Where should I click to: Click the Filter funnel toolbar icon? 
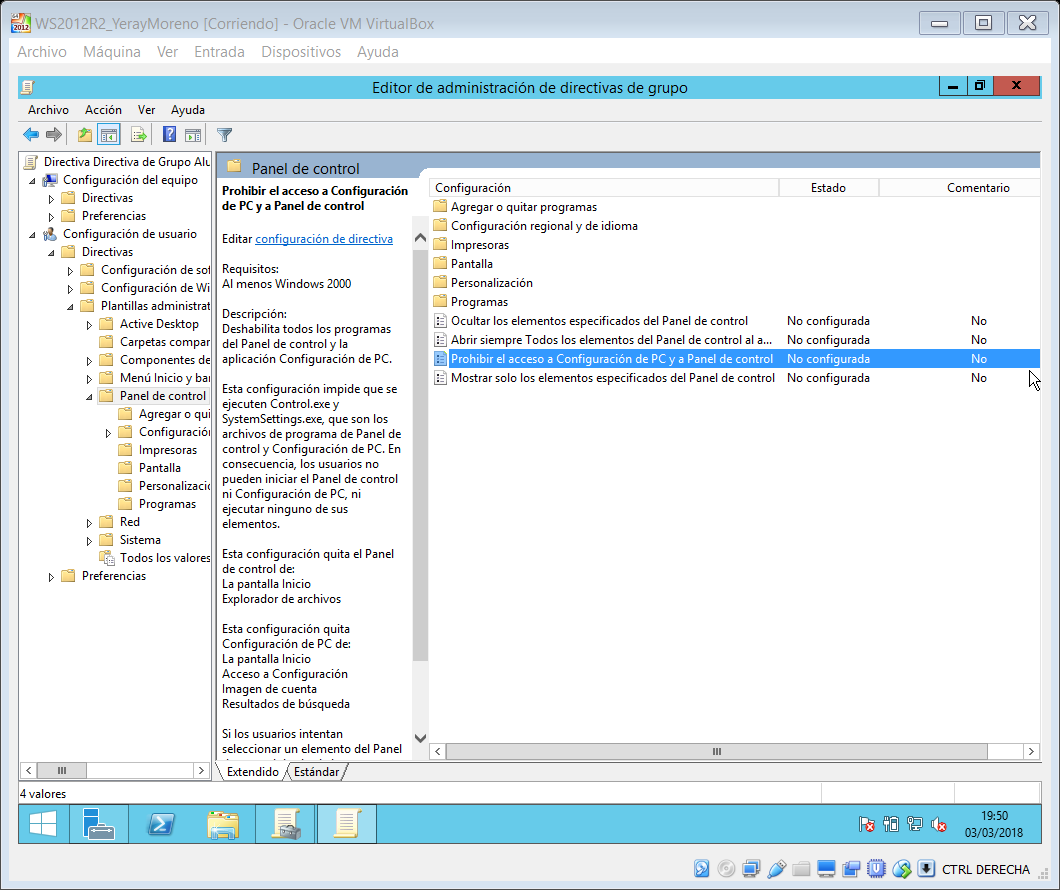224,134
